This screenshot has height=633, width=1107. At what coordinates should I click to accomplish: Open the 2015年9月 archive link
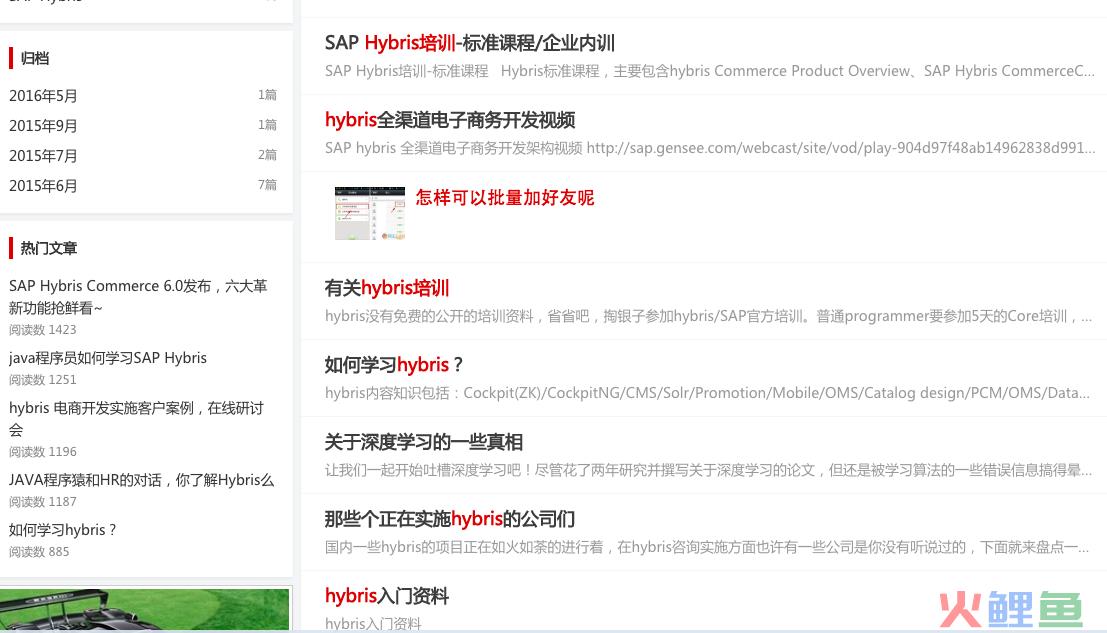(x=43, y=126)
